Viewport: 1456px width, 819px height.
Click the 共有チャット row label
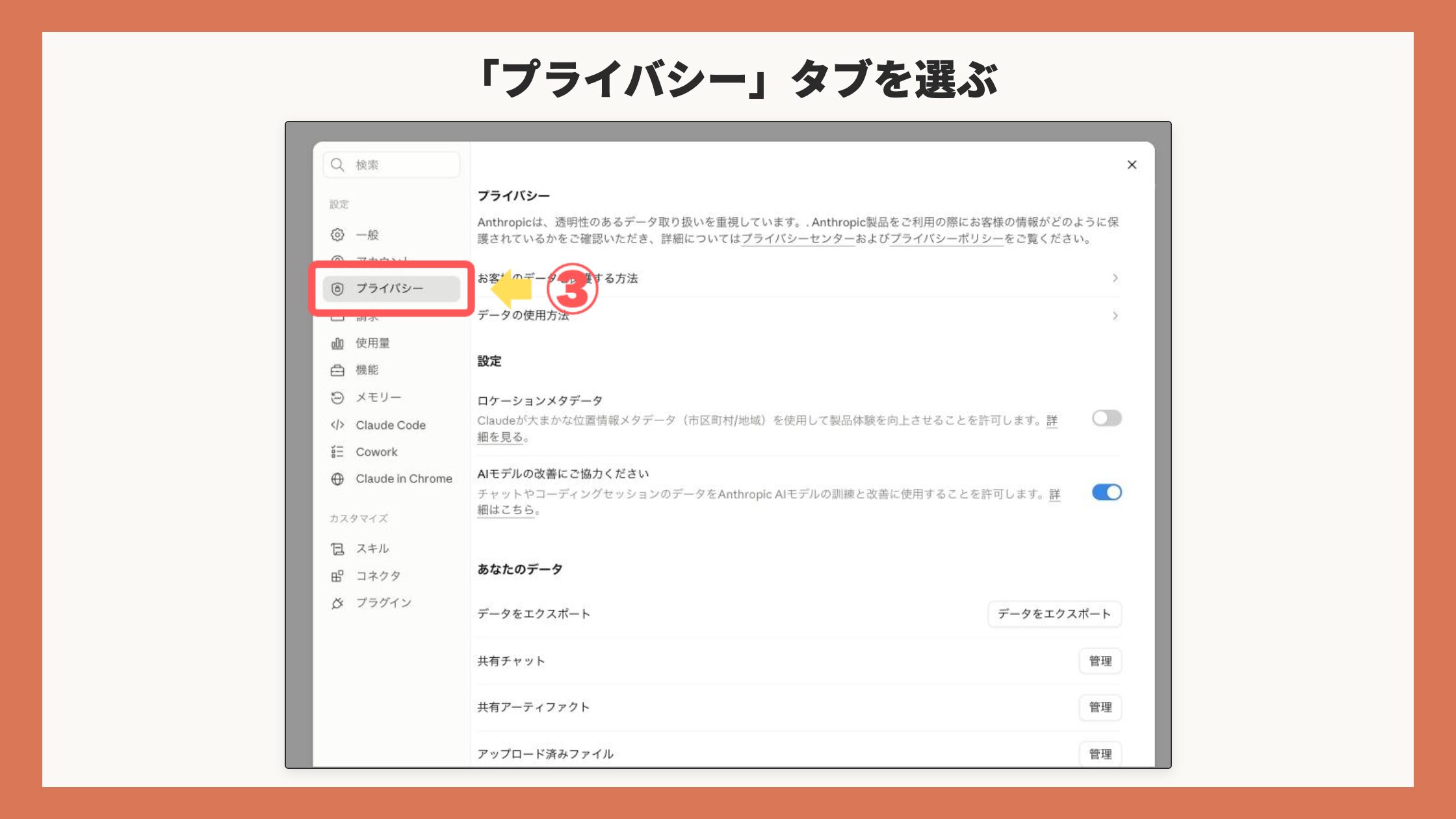pyautogui.click(x=511, y=661)
